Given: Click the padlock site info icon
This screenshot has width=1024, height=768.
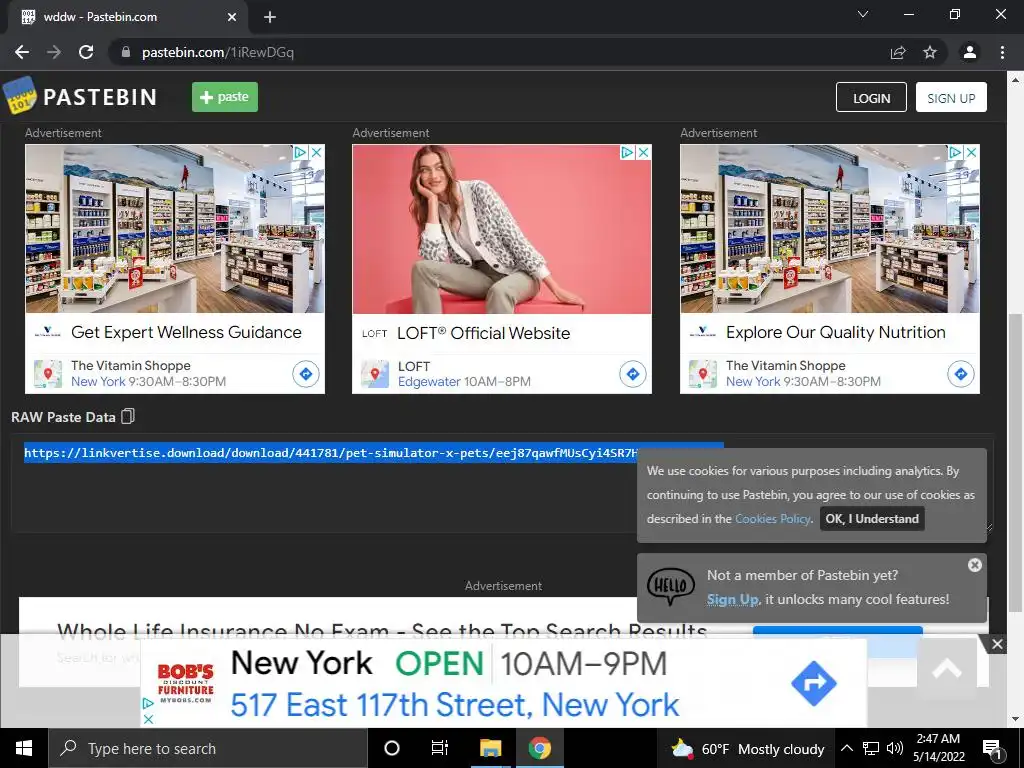Looking at the screenshot, I should click(126, 52).
